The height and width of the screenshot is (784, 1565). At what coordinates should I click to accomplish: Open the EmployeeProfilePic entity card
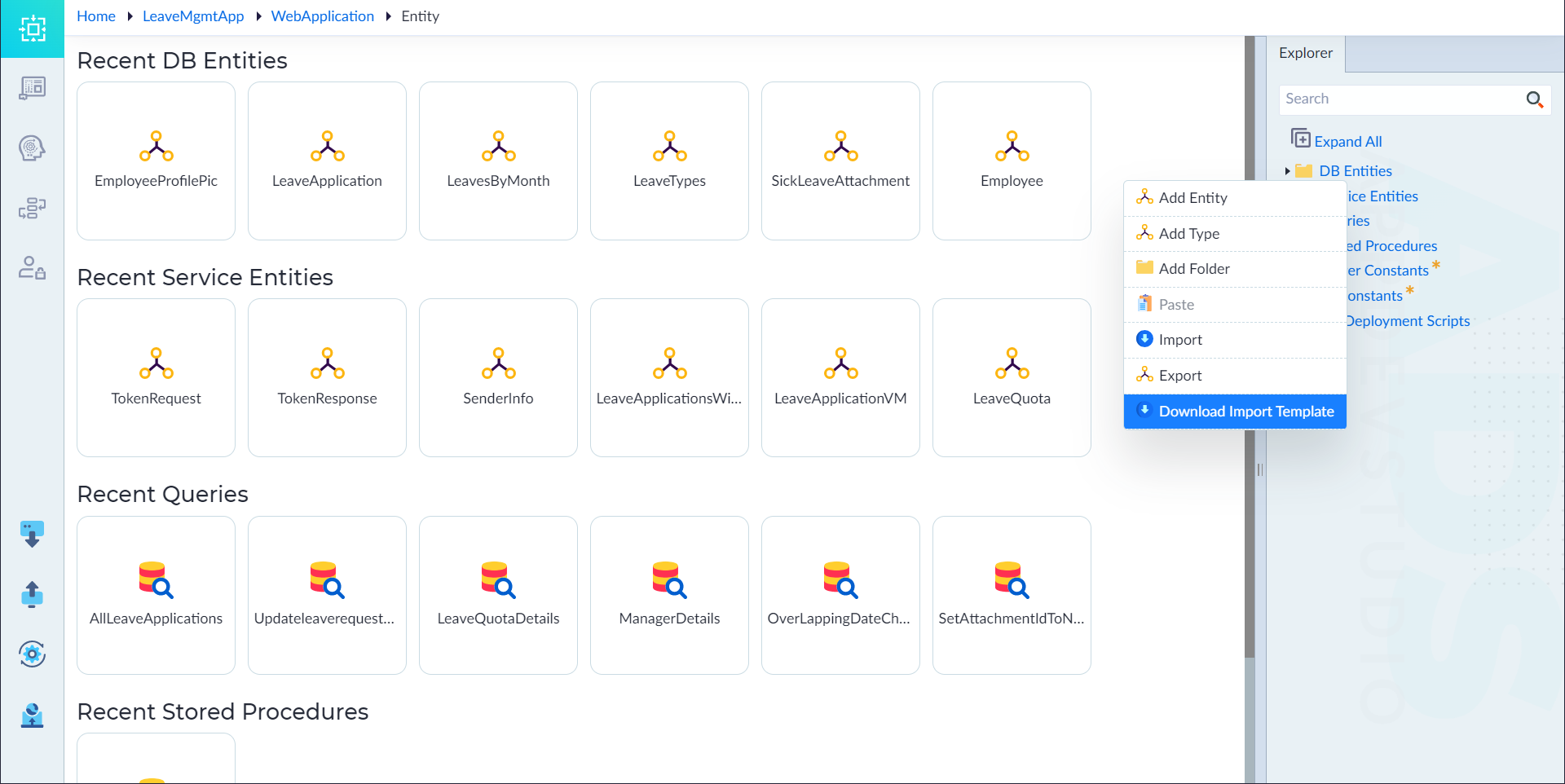click(156, 161)
